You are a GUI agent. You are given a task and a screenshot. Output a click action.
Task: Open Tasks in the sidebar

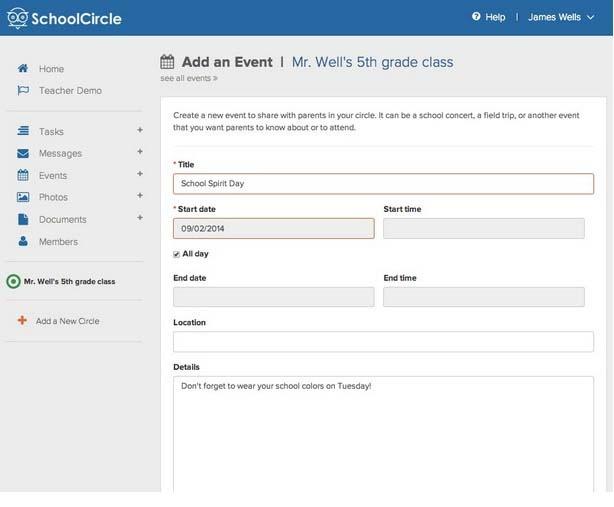pos(51,132)
